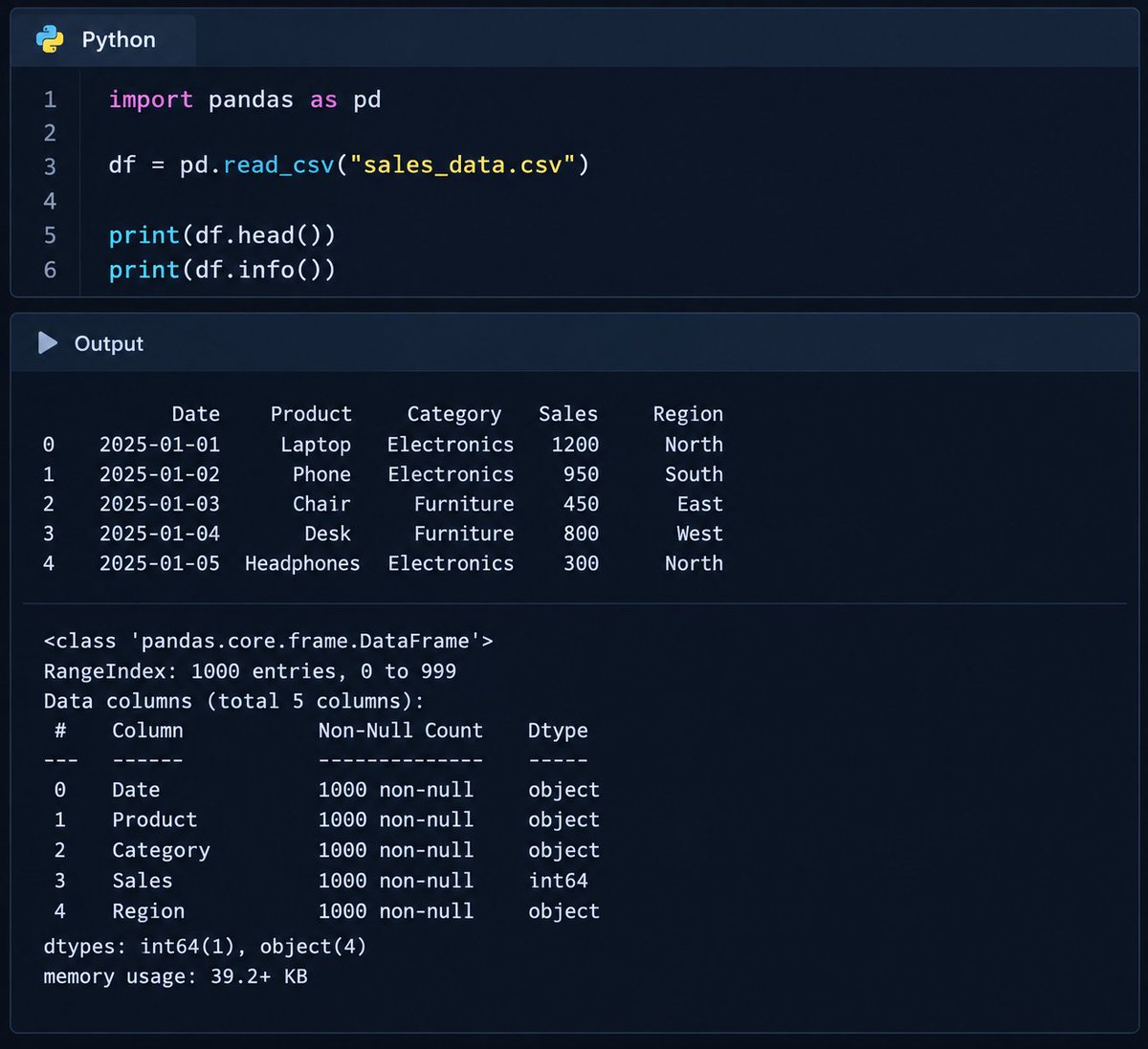The height and width of the screenshot is (1049, 1148).
Task: Click the date cell 2025-01-05
Action: [160, 563]
